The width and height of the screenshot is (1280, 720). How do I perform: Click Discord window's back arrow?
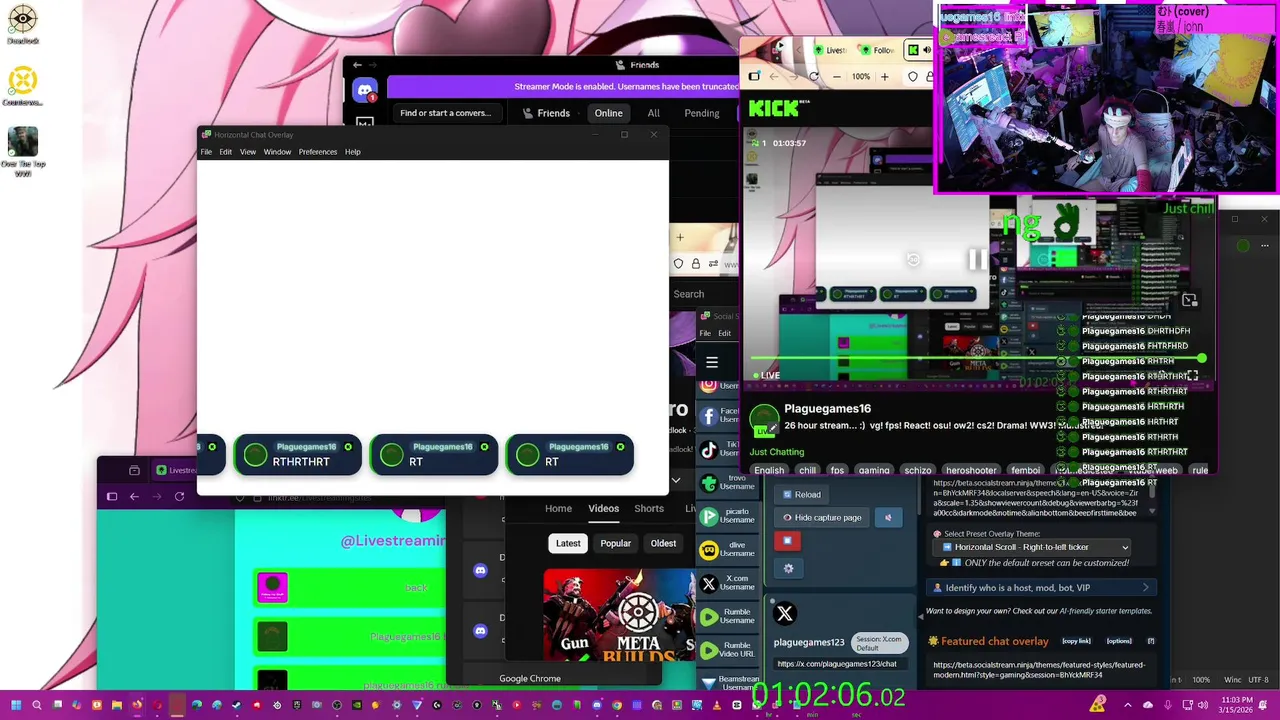click(x=357, y=65)
